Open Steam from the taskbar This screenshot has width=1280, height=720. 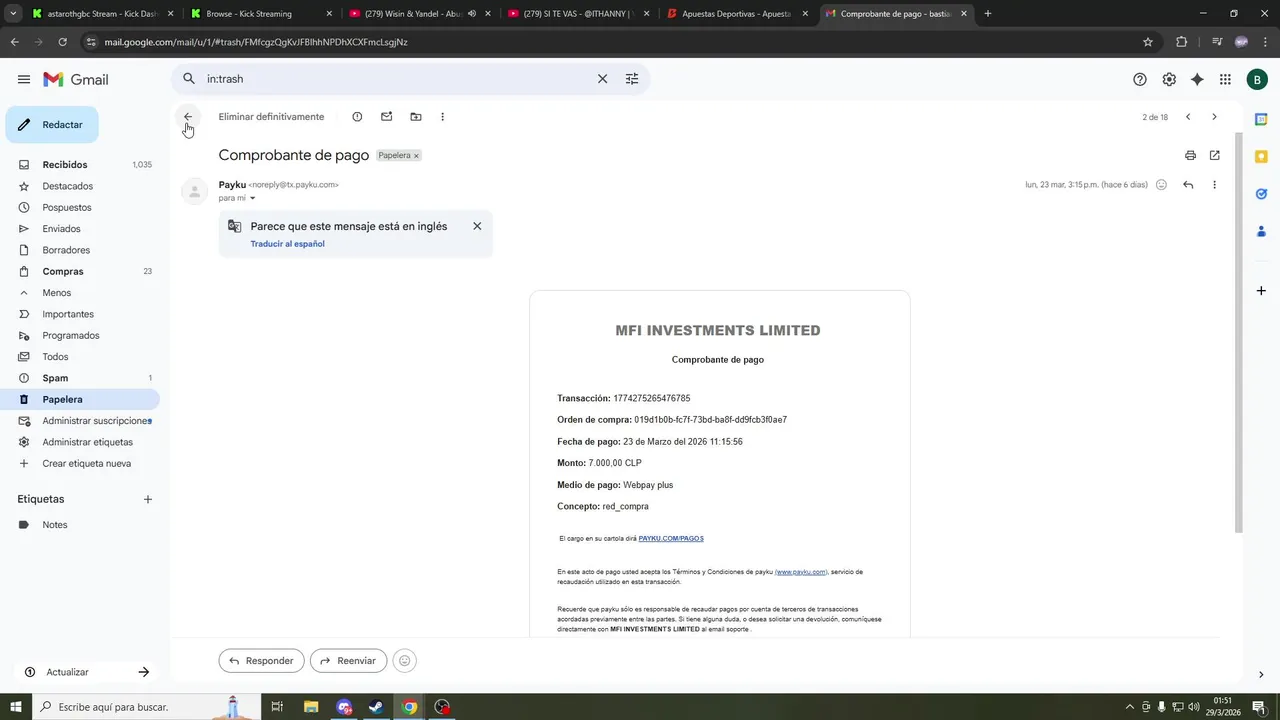pos(376,707)
